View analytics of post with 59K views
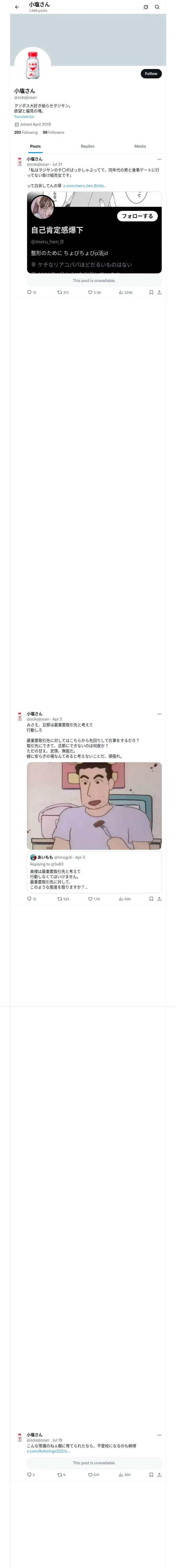This screenshot has width=176, height=1568. click(124, 898)
